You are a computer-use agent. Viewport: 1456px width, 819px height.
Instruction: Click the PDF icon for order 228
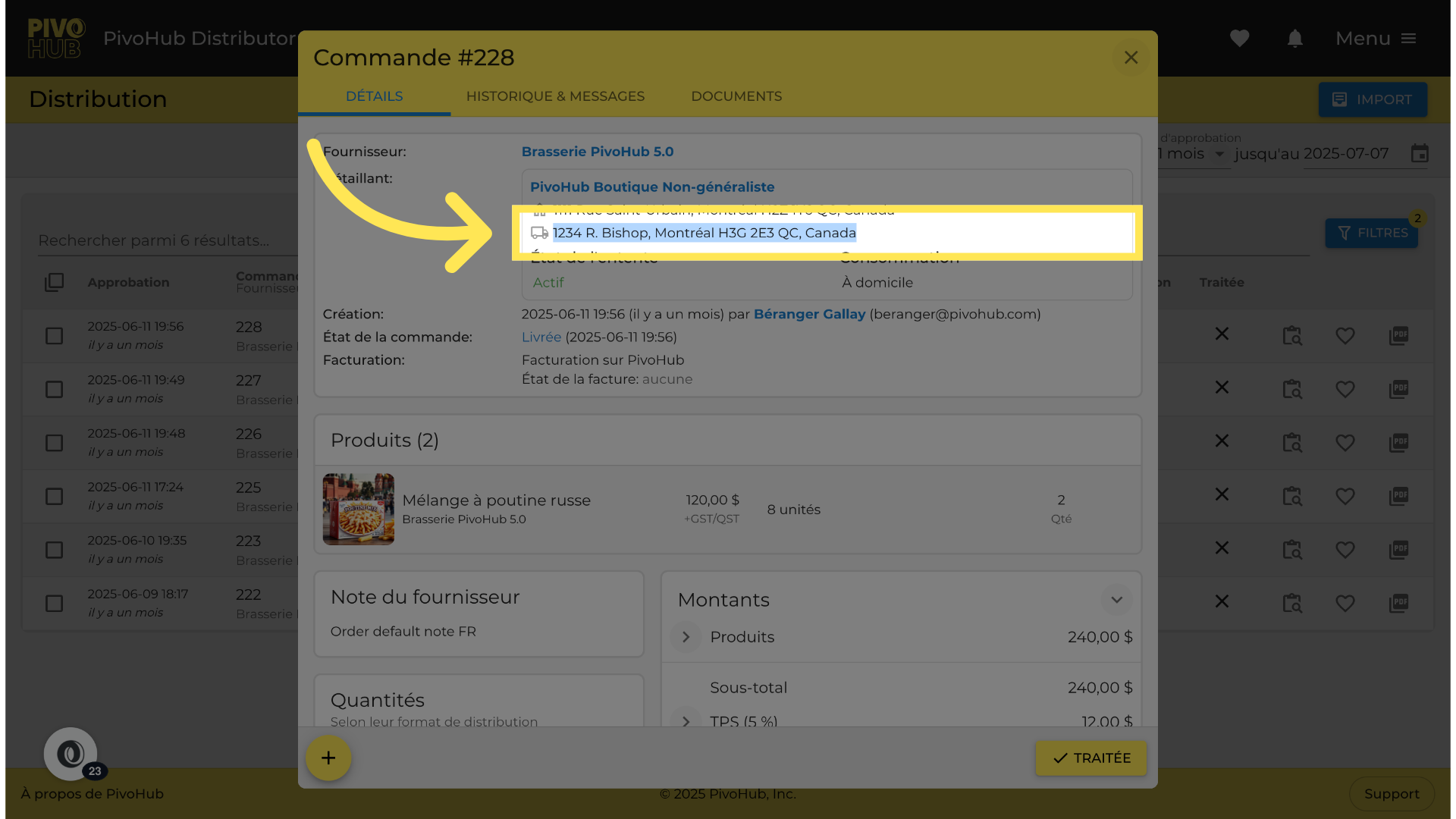click(x=1398, y=335)
